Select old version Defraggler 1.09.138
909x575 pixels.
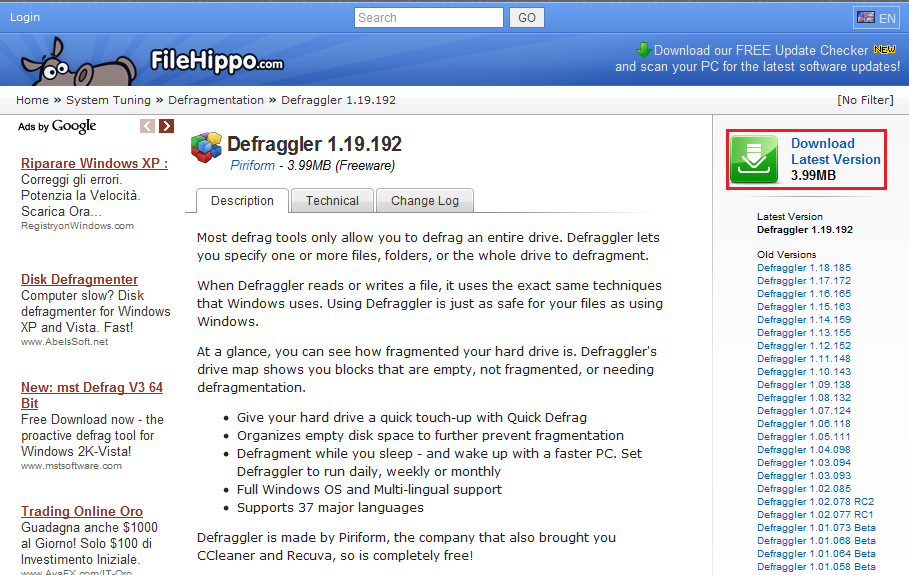[x=804, y=385]
